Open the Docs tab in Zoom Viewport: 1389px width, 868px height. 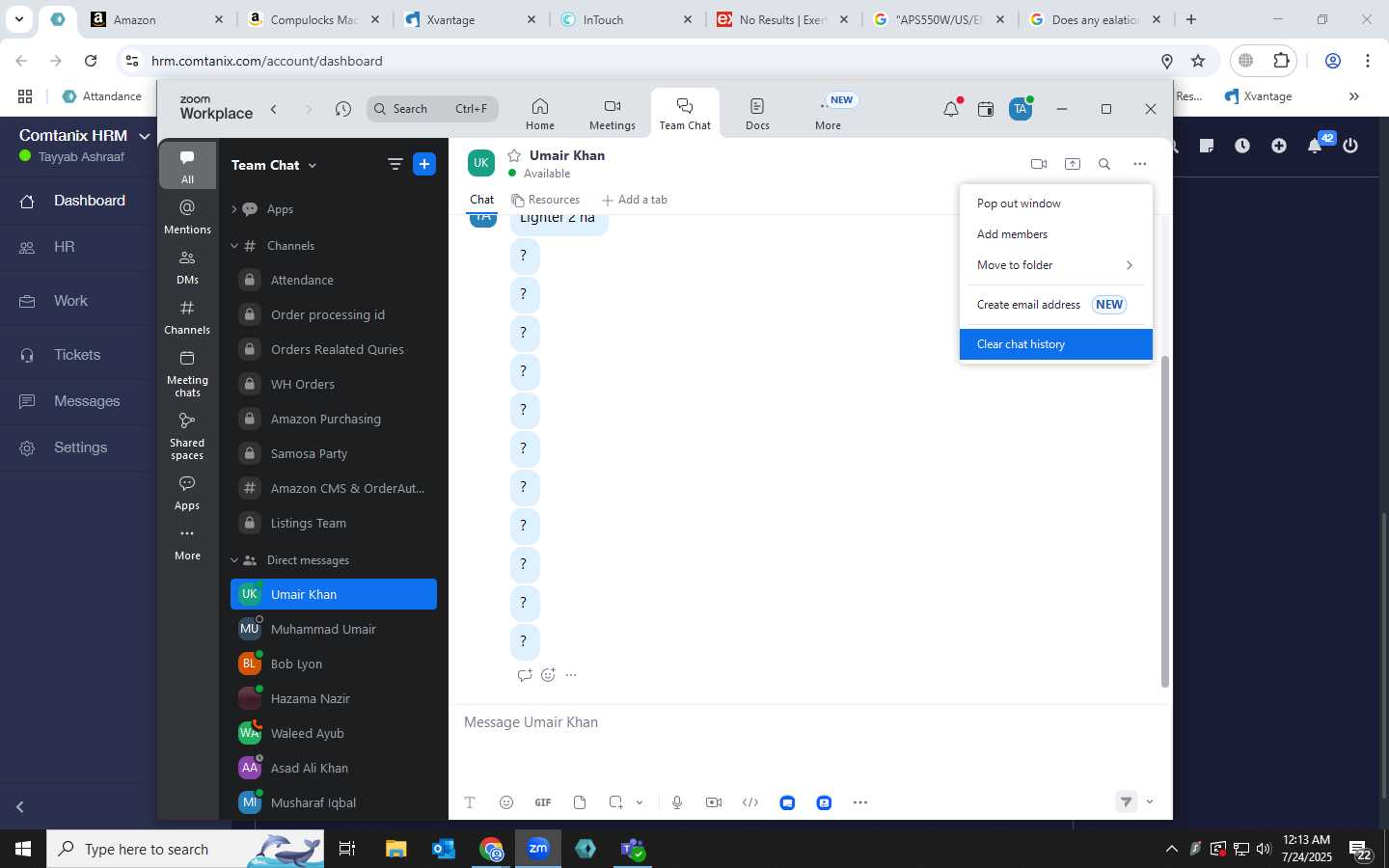(x=757, y=114)
